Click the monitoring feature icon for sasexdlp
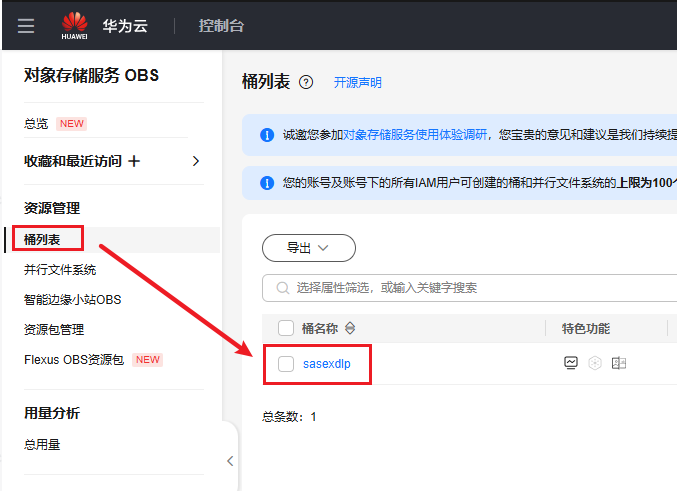The image size is (677, 491). tap(571, 363)
